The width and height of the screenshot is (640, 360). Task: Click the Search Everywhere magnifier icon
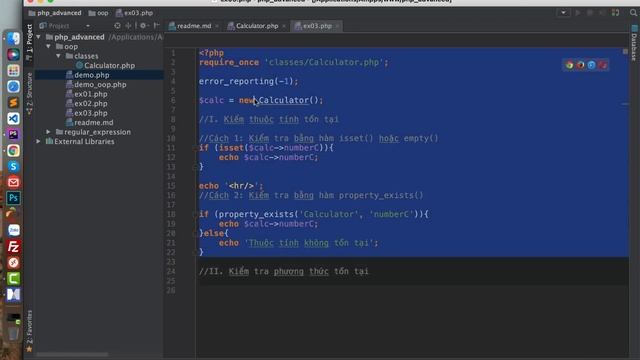click(x=633, y=13)
